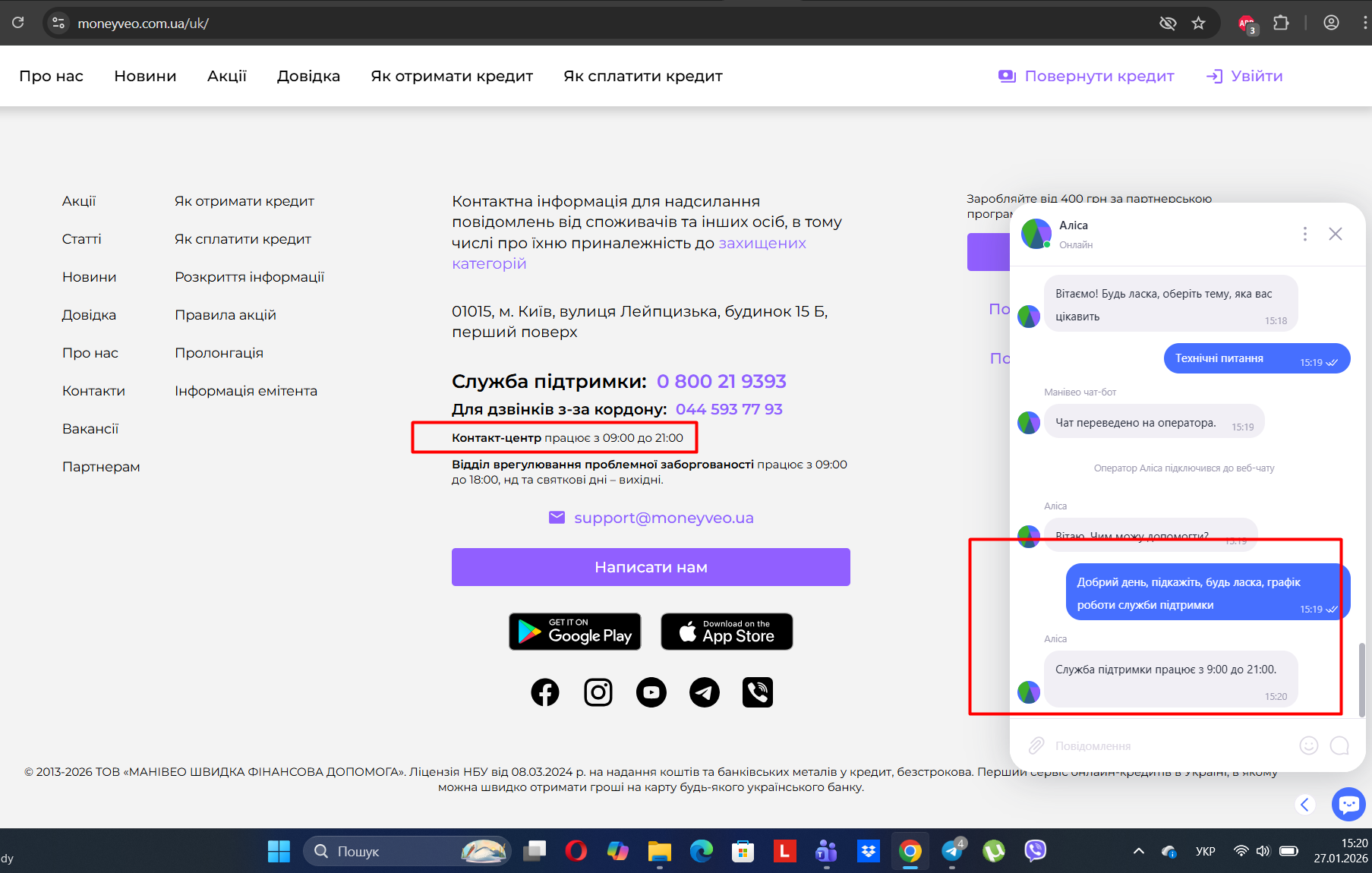Click the paperclip attach icon in chat
The width and height of the screenshot is (1372, 873).
tap(1036, 745)
